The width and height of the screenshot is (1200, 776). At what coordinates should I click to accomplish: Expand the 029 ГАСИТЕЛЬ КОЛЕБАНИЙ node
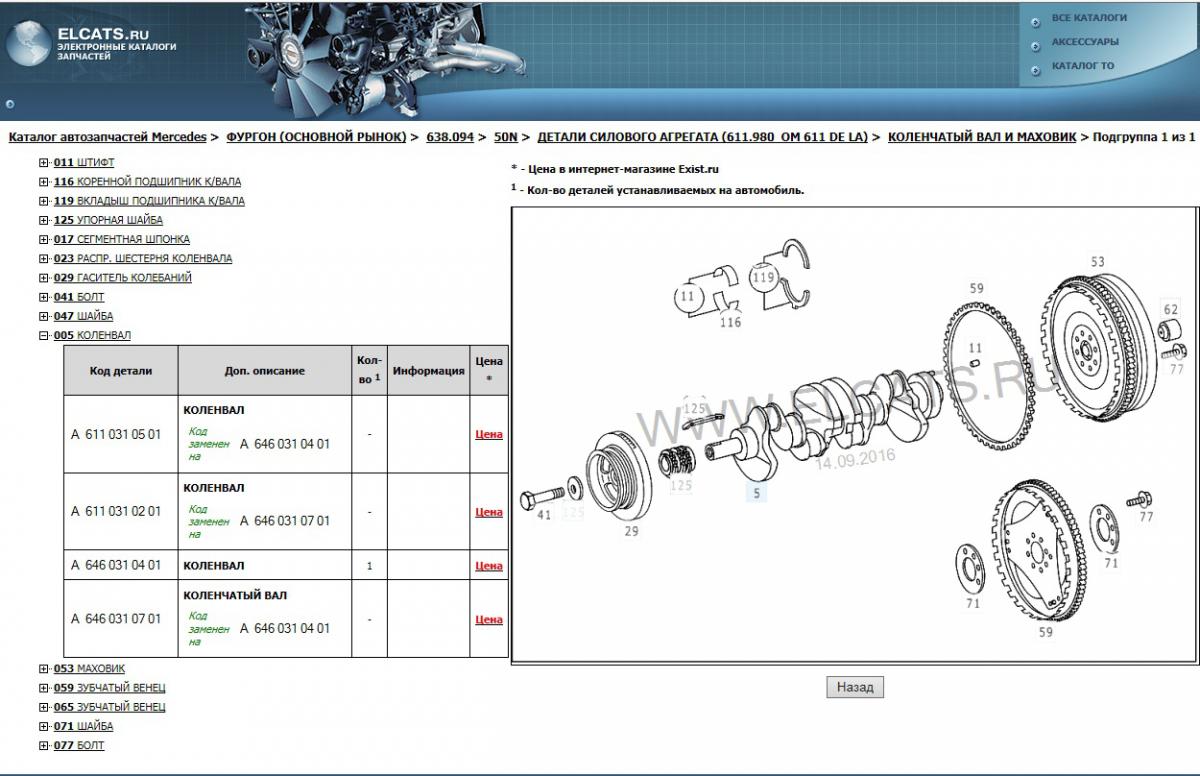(43, 278)
